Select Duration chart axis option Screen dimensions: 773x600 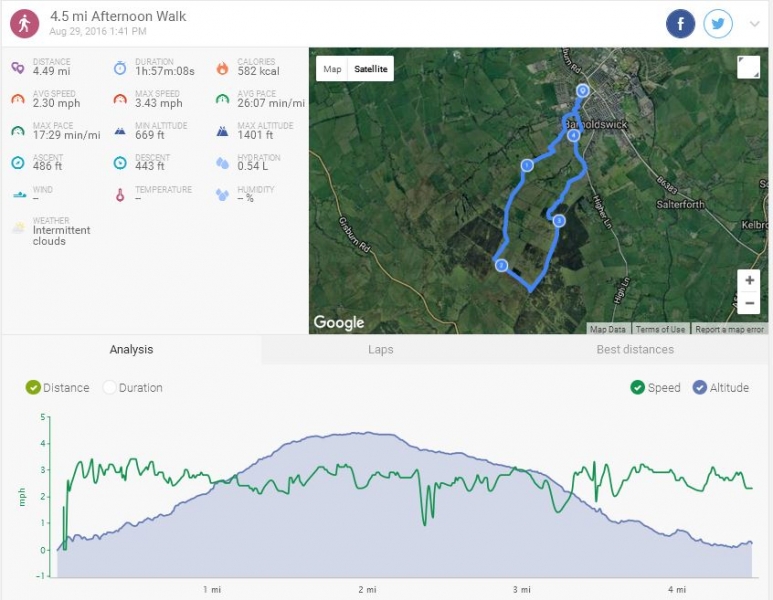point(110,388)
